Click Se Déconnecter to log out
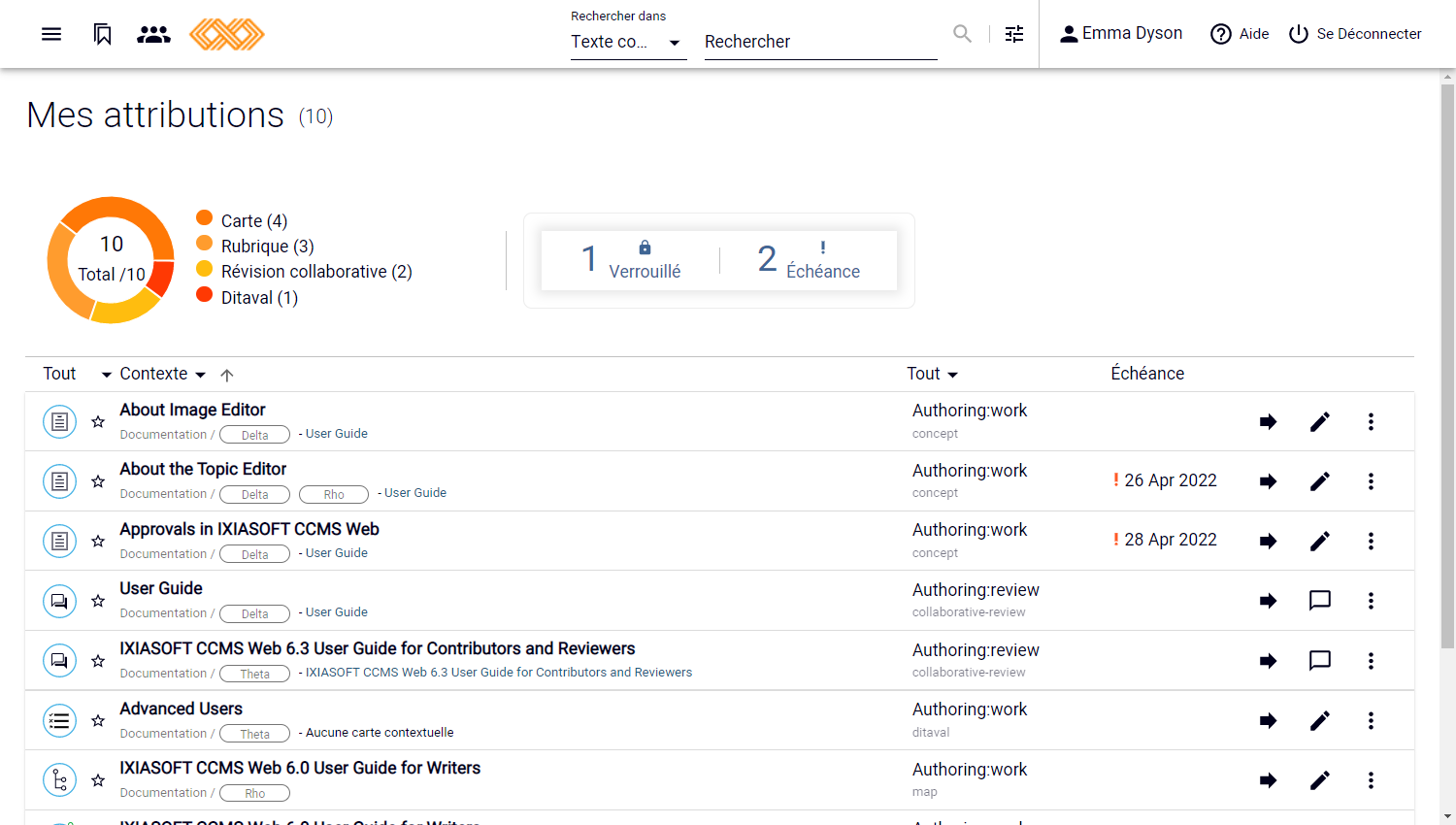This screenshot has height=825, width=1456. 1355,34
